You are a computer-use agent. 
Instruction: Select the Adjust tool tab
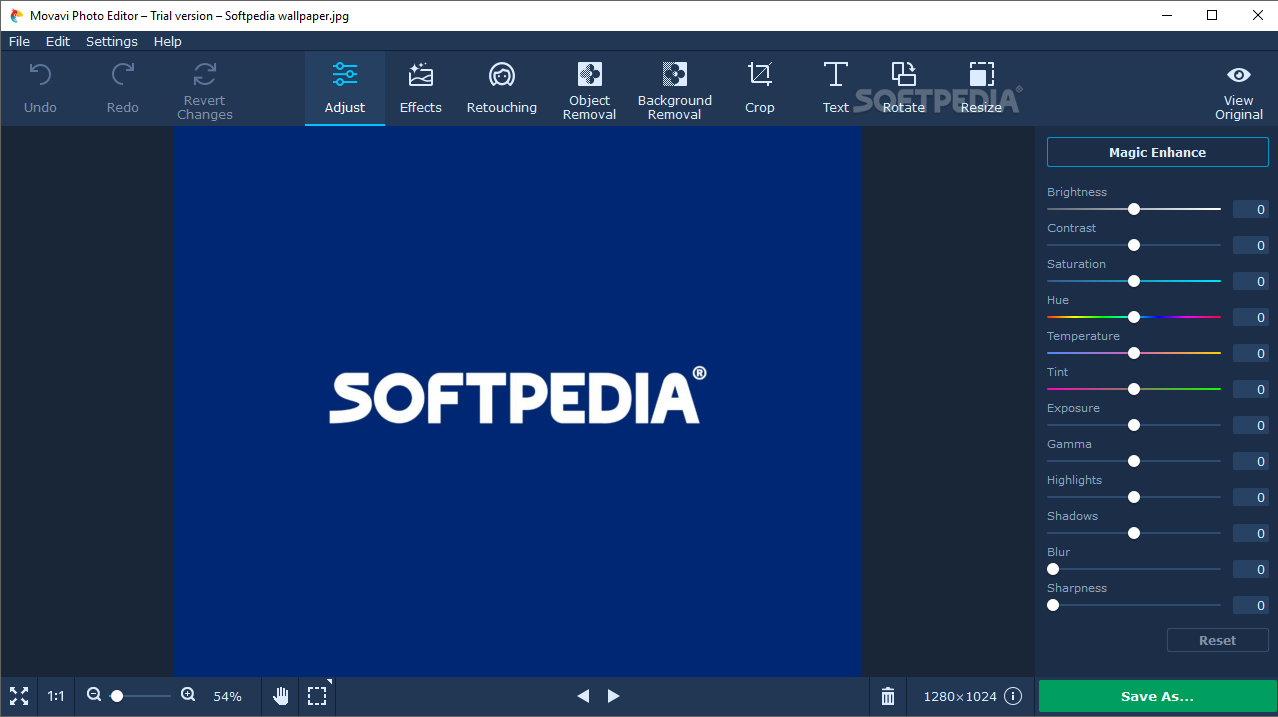pyautogui.click(x=345, y=88)
